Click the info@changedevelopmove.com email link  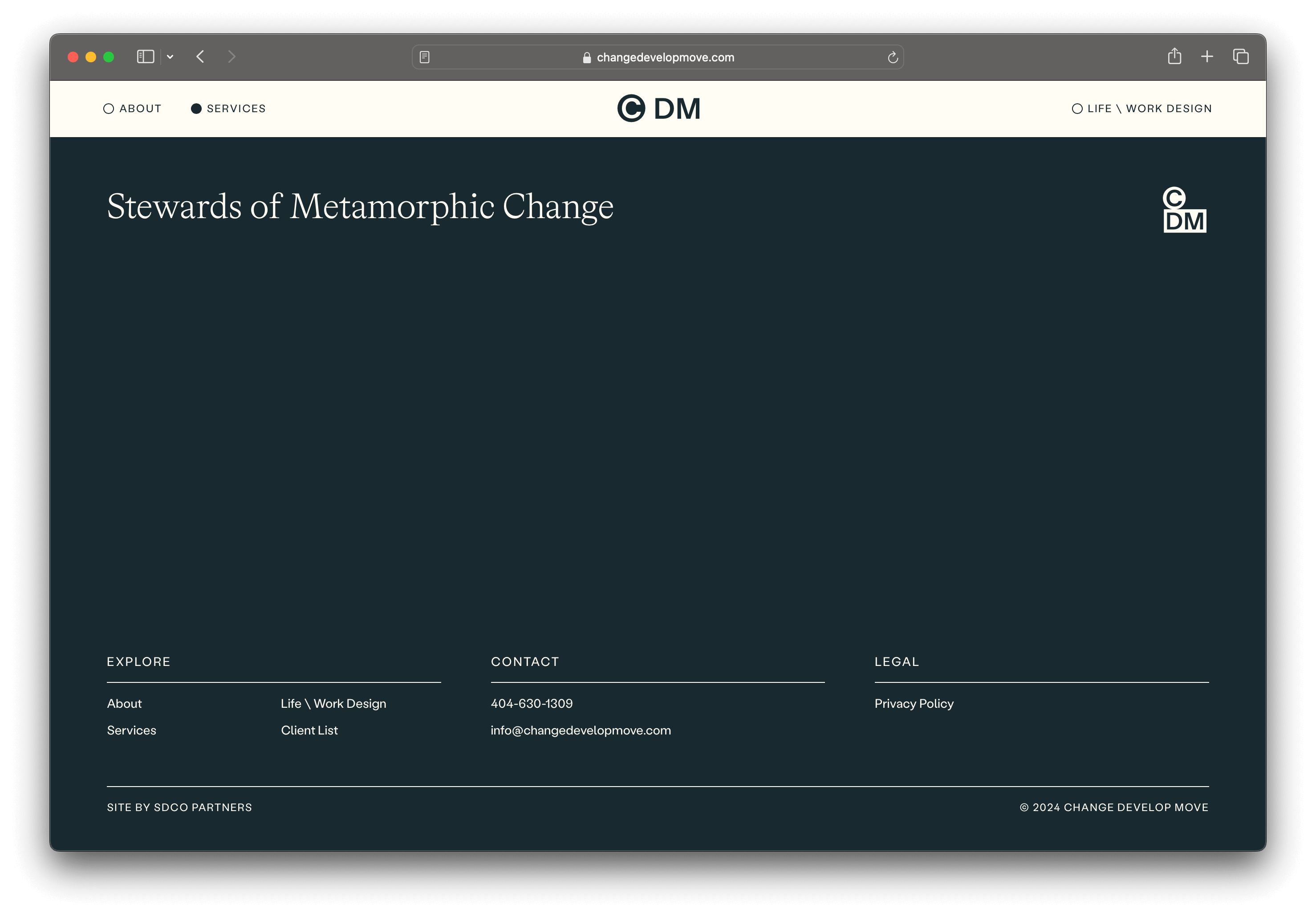[581, 730]
